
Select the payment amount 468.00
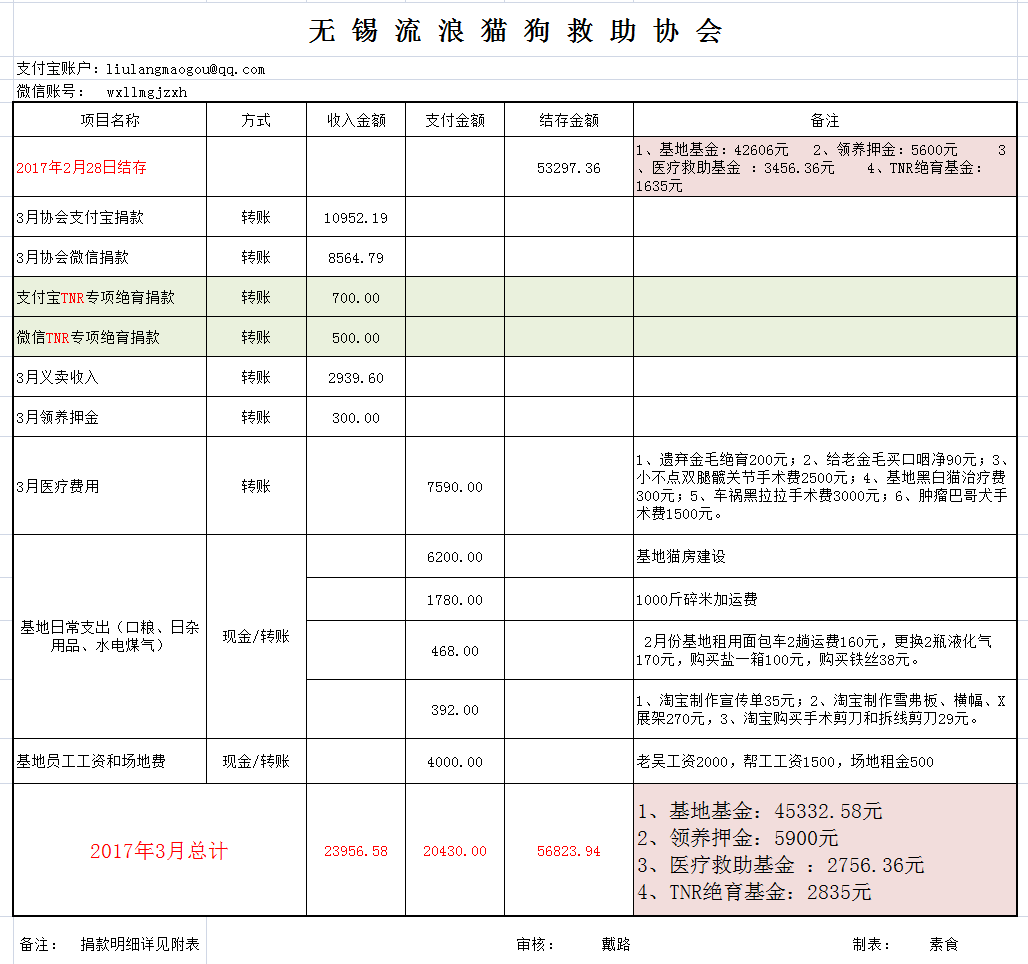(455, 651)
